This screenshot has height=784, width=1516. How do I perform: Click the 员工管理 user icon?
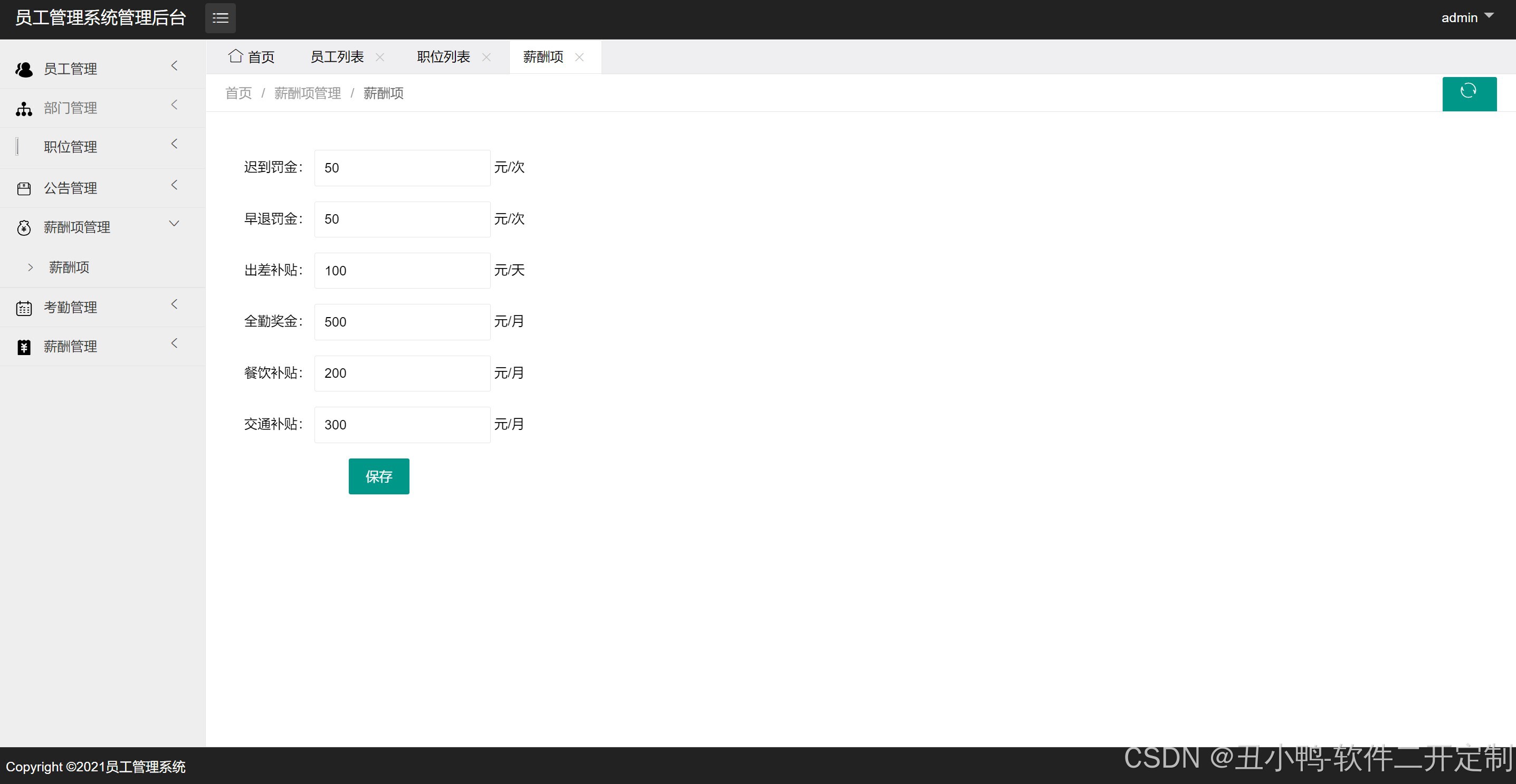[x=24, y=70]
